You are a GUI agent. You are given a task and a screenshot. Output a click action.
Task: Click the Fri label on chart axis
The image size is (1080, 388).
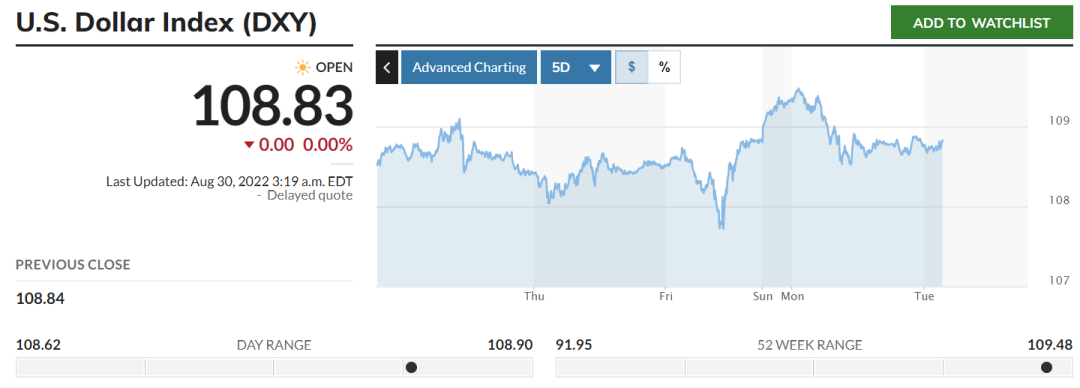665,296
